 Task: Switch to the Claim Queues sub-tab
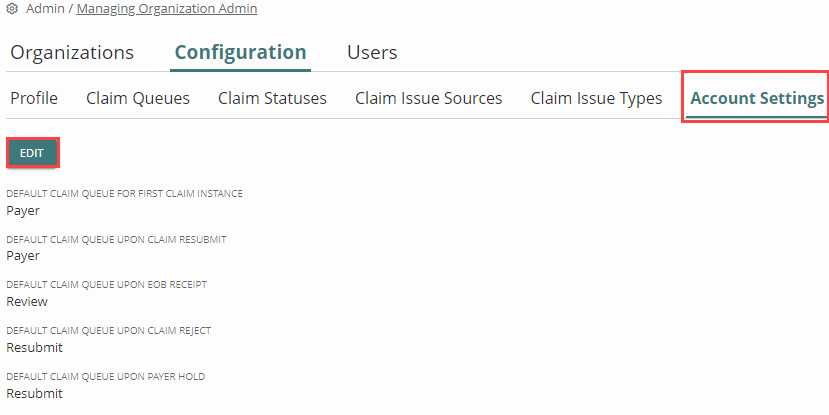click(x=138, y=98)
